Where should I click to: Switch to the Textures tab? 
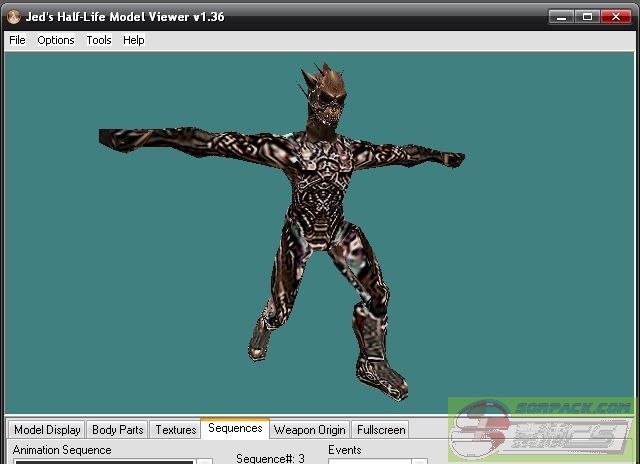(x=176, y=430)
